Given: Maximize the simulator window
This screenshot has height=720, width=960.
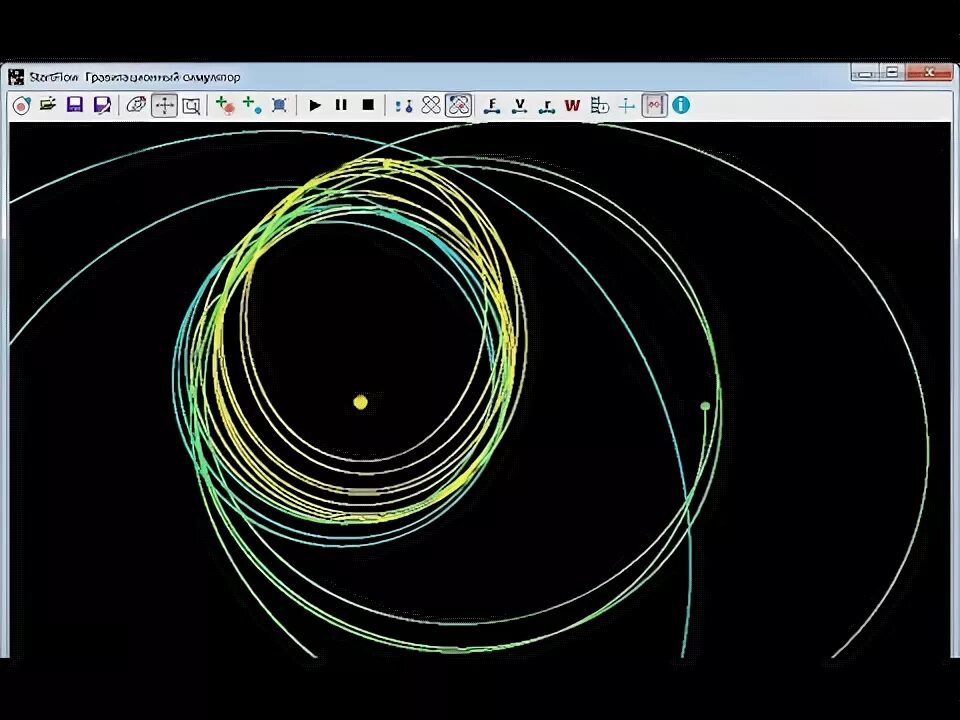Looking at the screenshot, I should [892, 73].
